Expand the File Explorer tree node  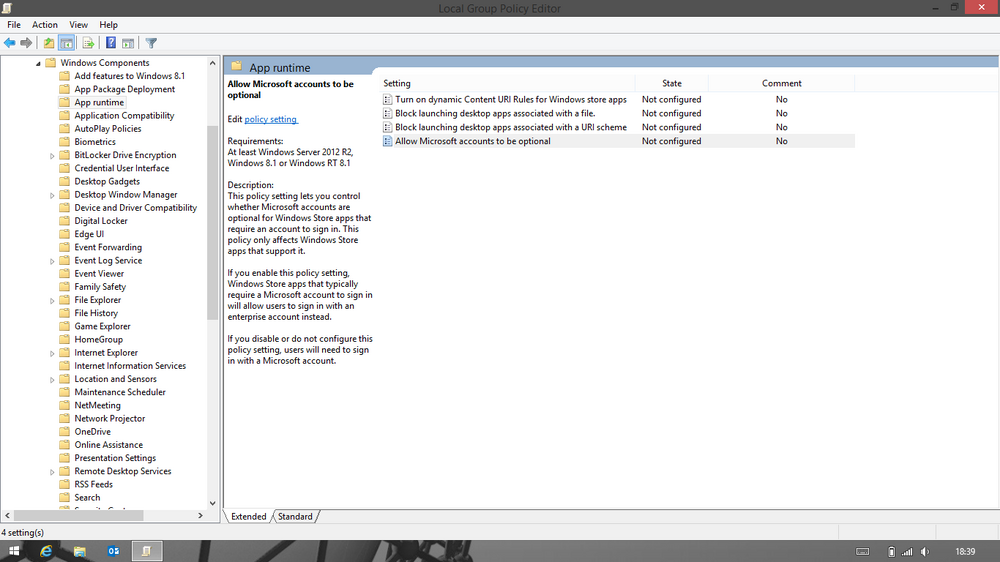[52, 300]
